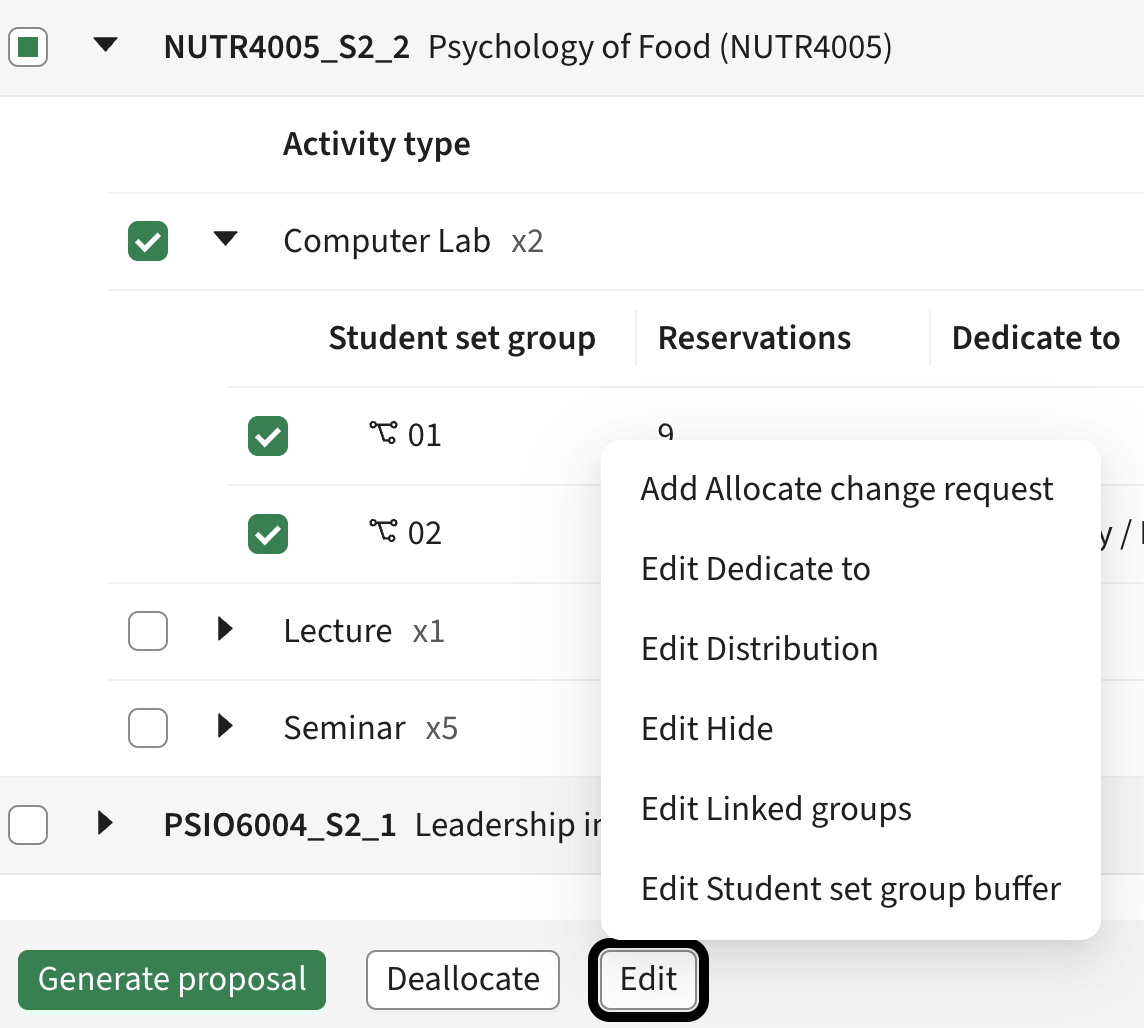This screenshot has height=1028, width=1144.
Task: Tick the Seminar activity checkbox
Action: [148, 728]
